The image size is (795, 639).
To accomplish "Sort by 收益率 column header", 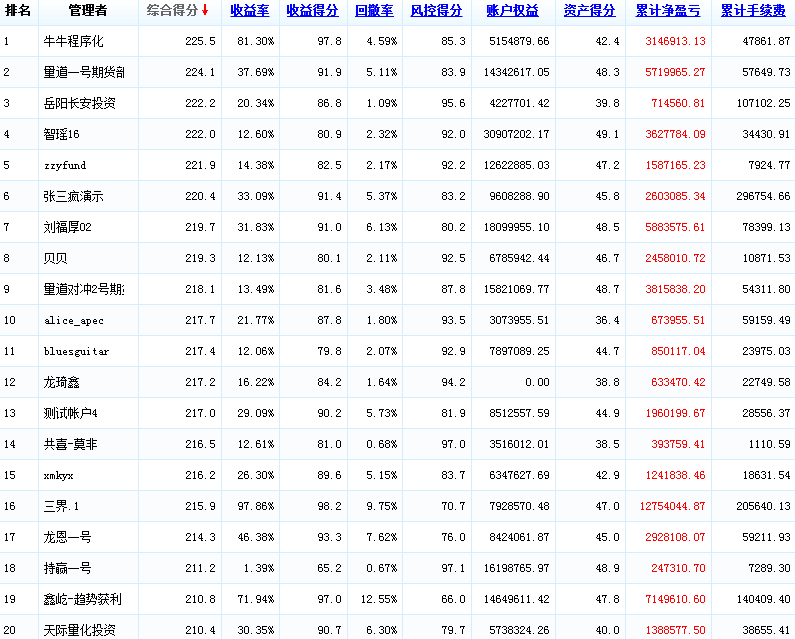I will 249,11.
